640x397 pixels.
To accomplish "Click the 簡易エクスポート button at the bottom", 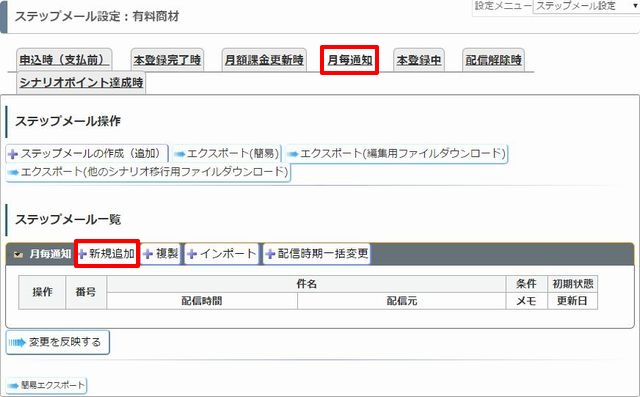I will (x=47, y=385).
